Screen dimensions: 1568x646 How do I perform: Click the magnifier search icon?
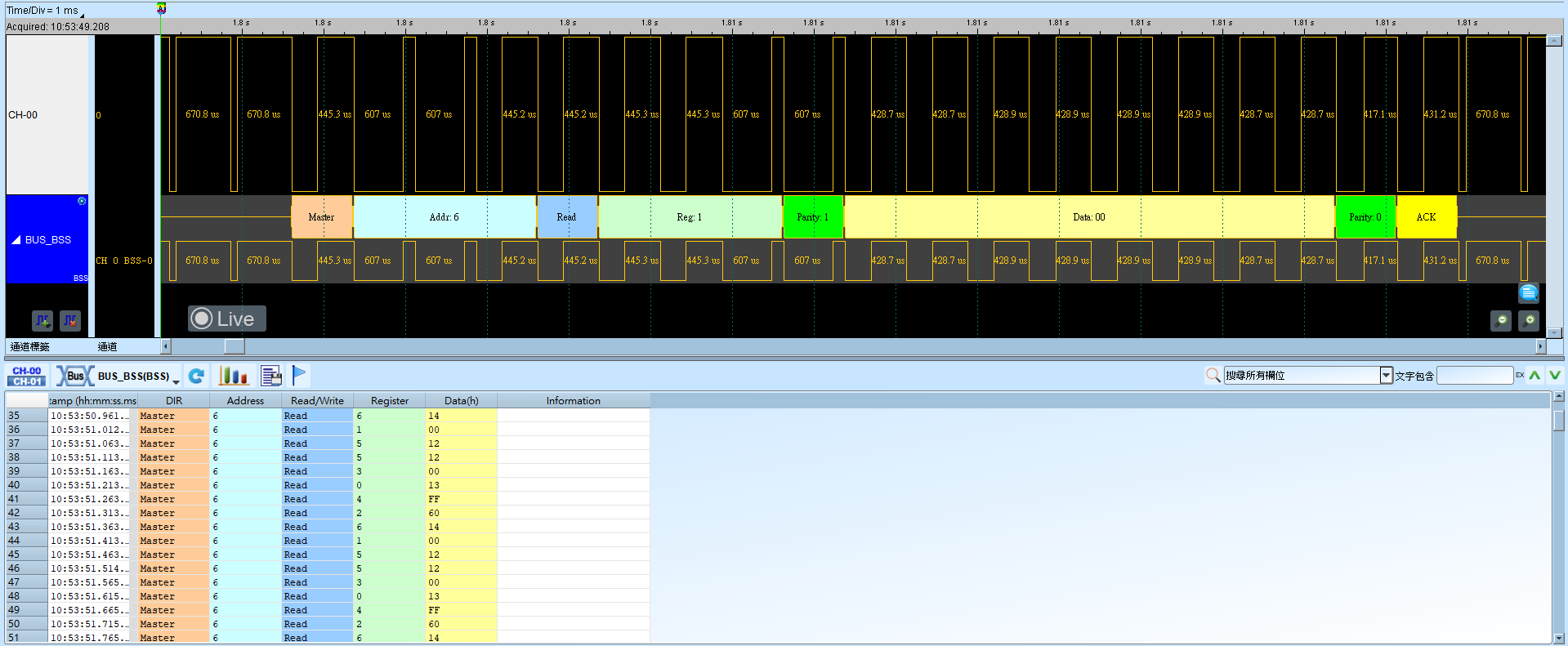(x=1213, y=375)
